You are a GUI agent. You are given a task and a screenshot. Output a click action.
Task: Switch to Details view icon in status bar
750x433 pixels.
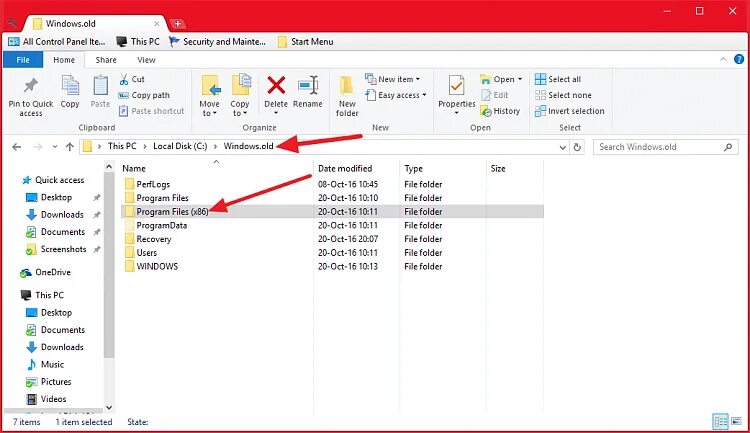point(720,422)
